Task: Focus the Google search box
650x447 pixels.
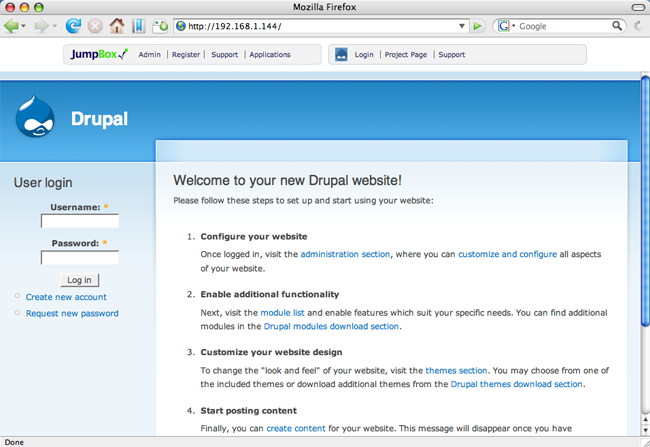Action: coord(564,26)
